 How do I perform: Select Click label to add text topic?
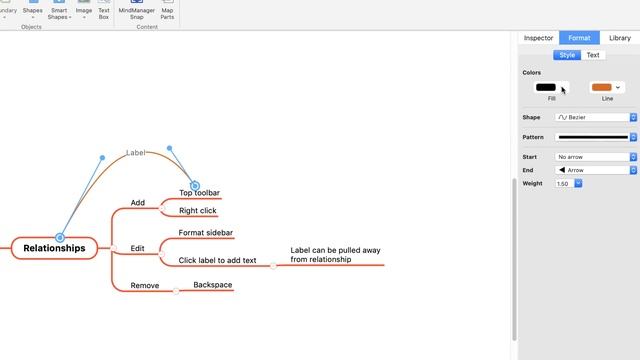217,260
